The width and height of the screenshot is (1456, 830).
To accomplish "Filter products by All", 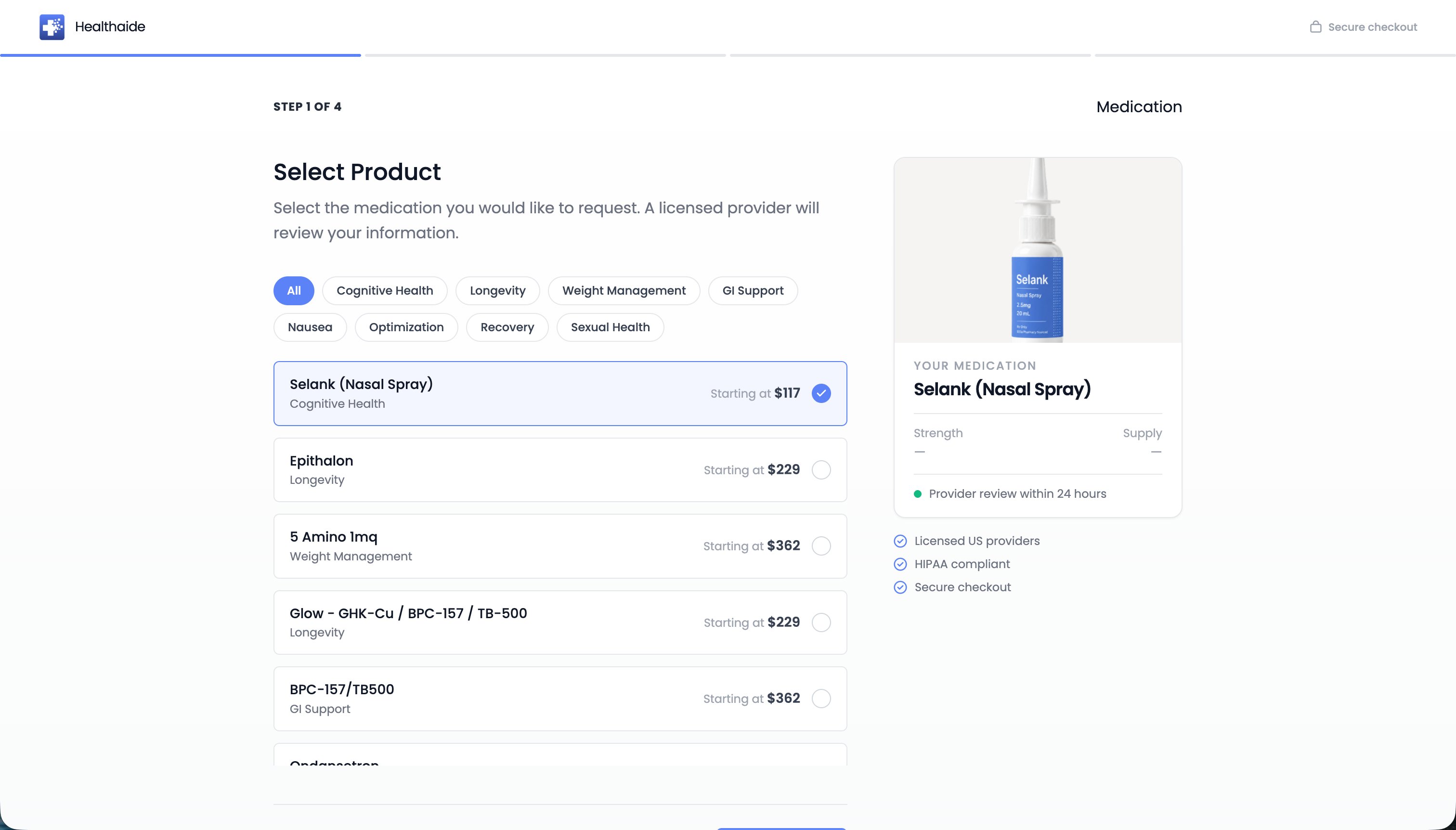I will pos(294,291).
